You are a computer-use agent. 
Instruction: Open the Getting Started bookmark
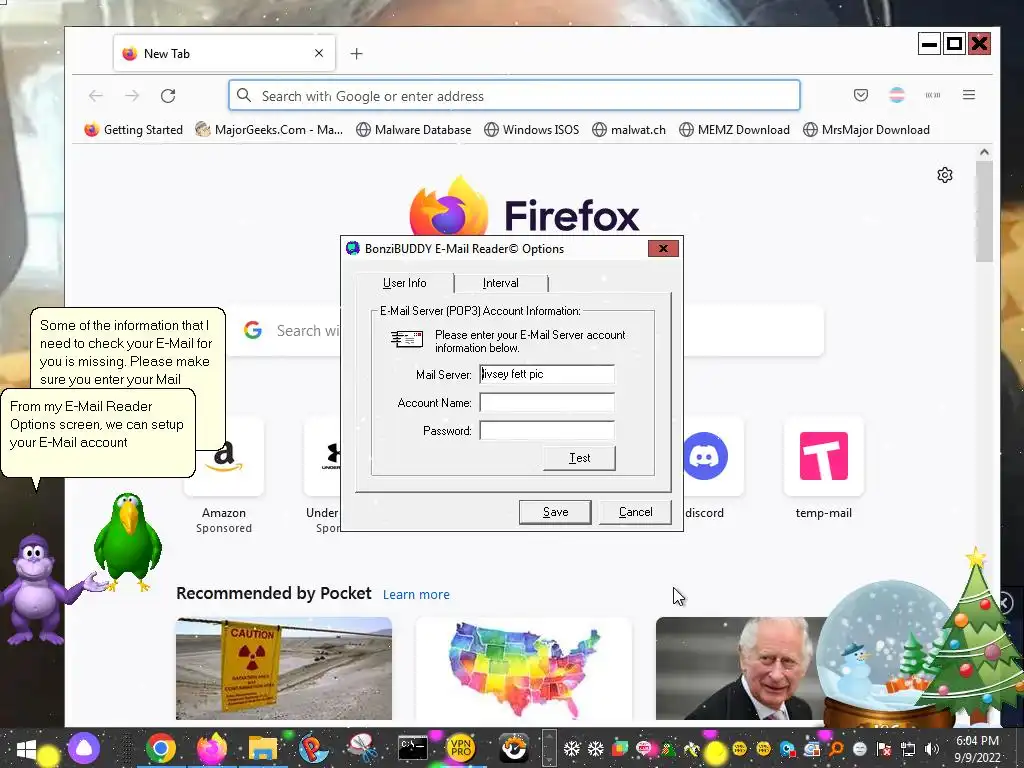133,129
